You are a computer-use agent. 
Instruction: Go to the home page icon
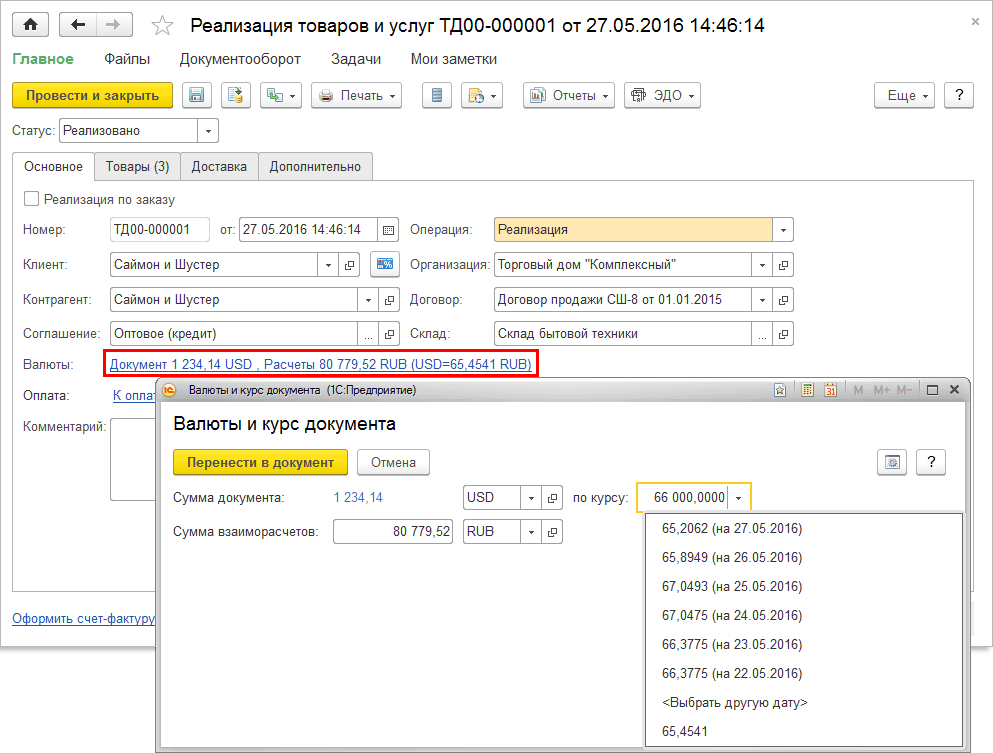coord(30,25)
